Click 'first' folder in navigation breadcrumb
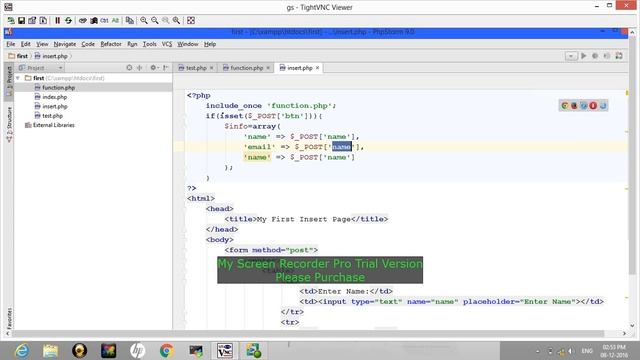 [x=18, y=56]
